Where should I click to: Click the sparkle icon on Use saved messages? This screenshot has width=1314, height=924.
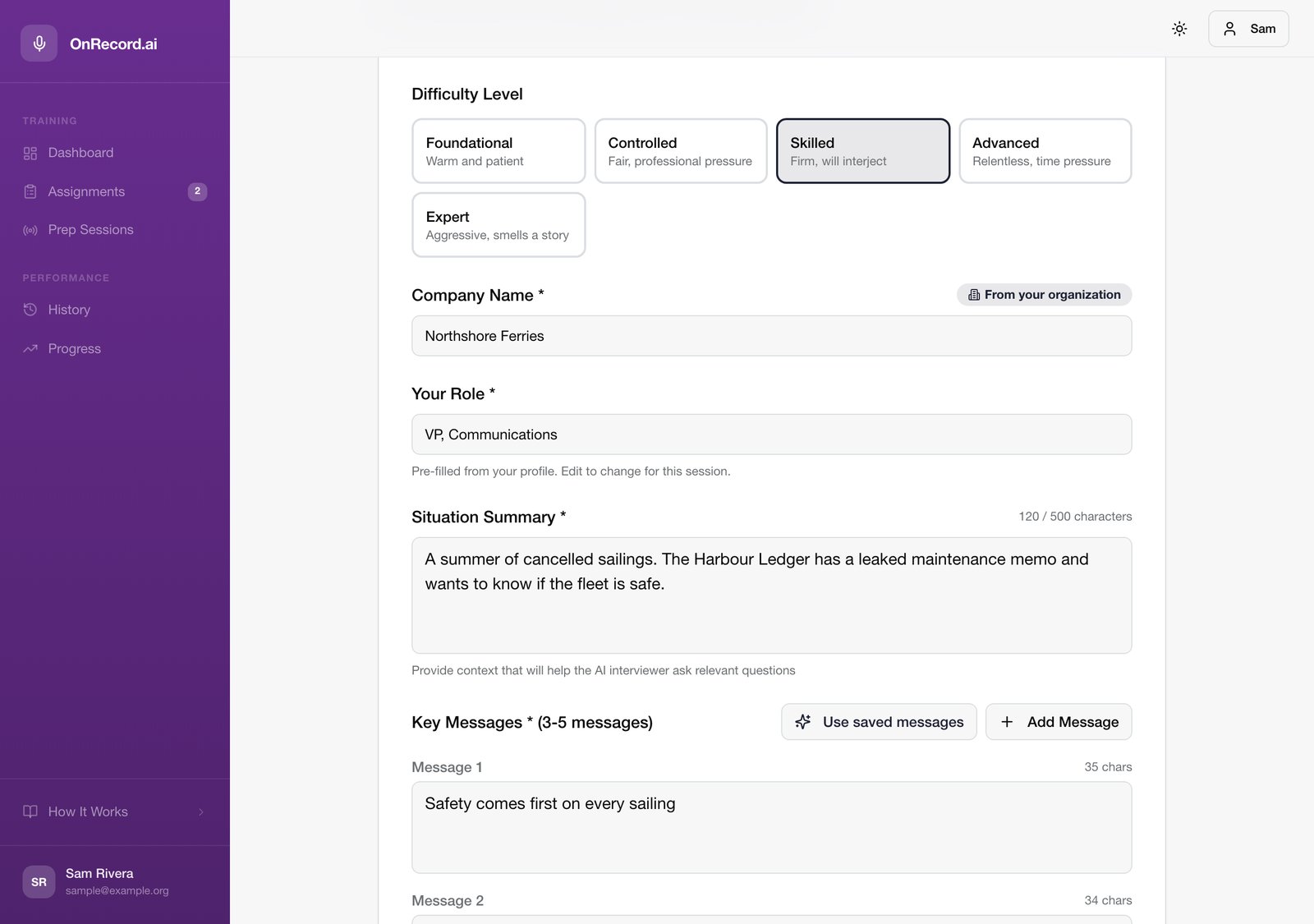tap(803, 721)
